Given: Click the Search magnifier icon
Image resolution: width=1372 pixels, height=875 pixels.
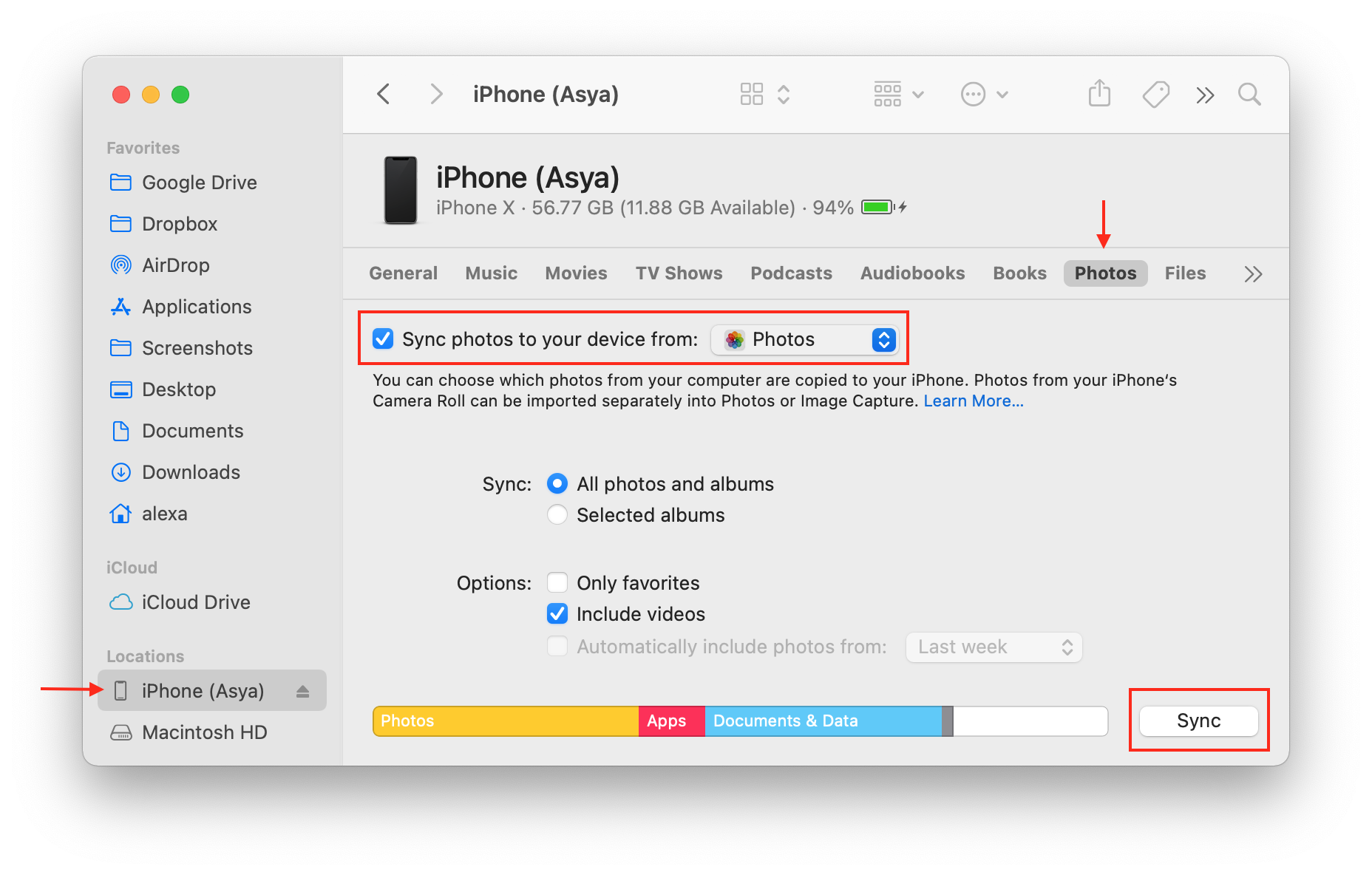Looking at the screenshot, I should pyautogui.click(x=1249, y=95).
